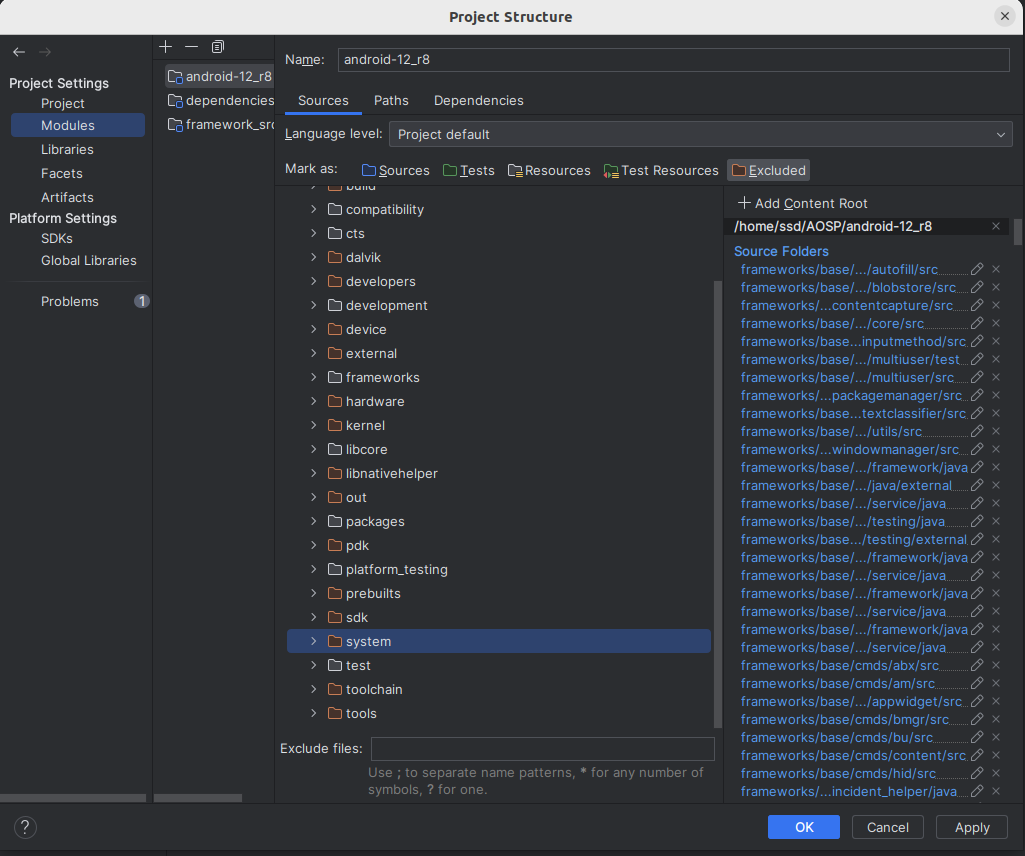Switch to the Dependencies tab
This screenshot has width=1025, height=856.
478,100
